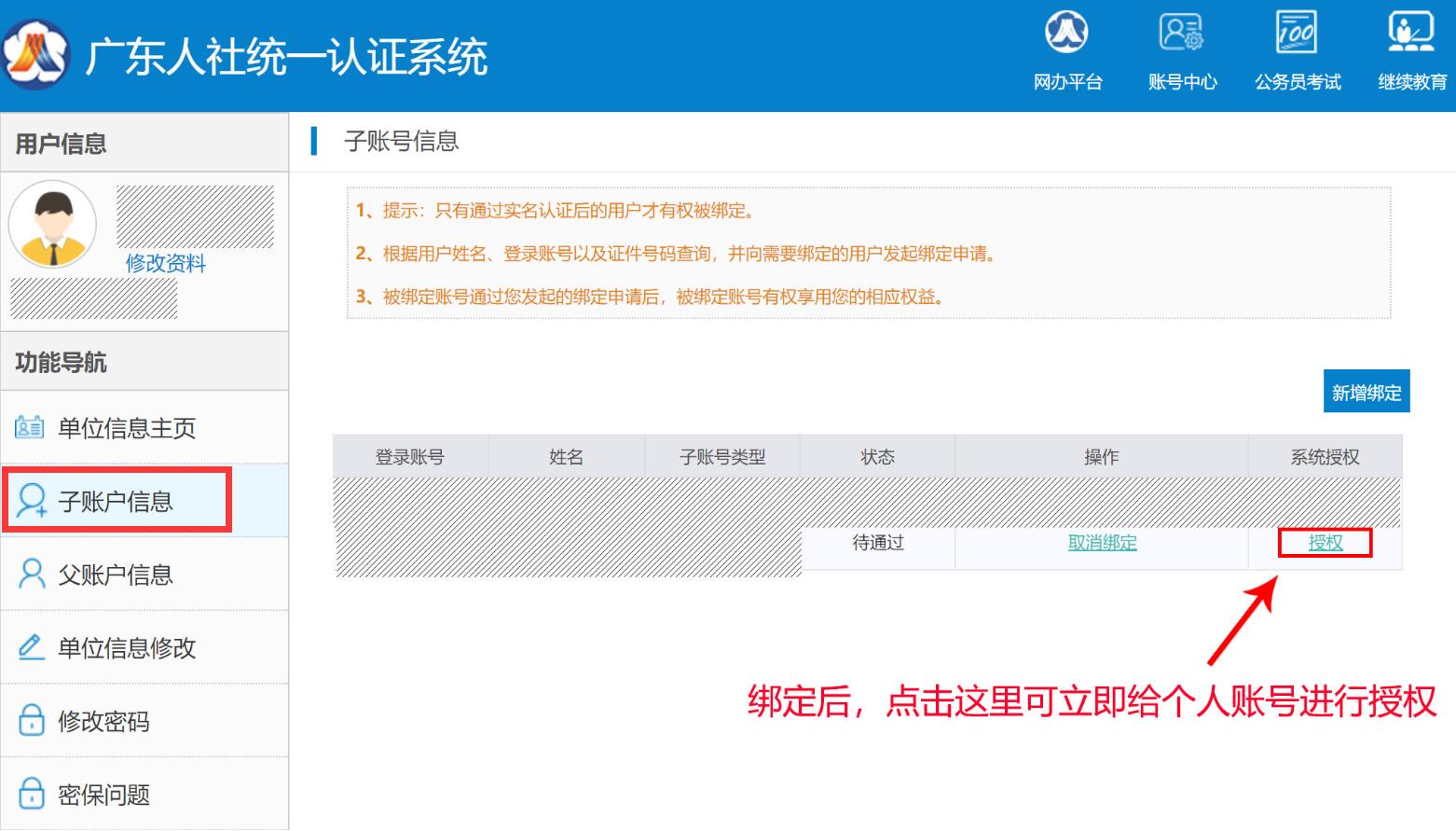Click the 密保问题 lock icon
The height and width of the screenshot is (831, 1456).
(x=32, y=794)
